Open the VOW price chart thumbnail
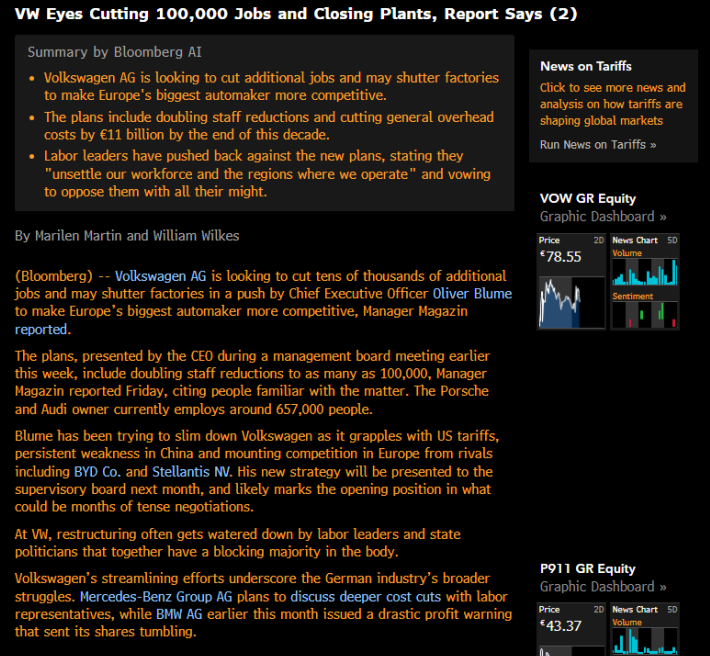This screenshot has width=710, height=656. [x=572, y=302]
